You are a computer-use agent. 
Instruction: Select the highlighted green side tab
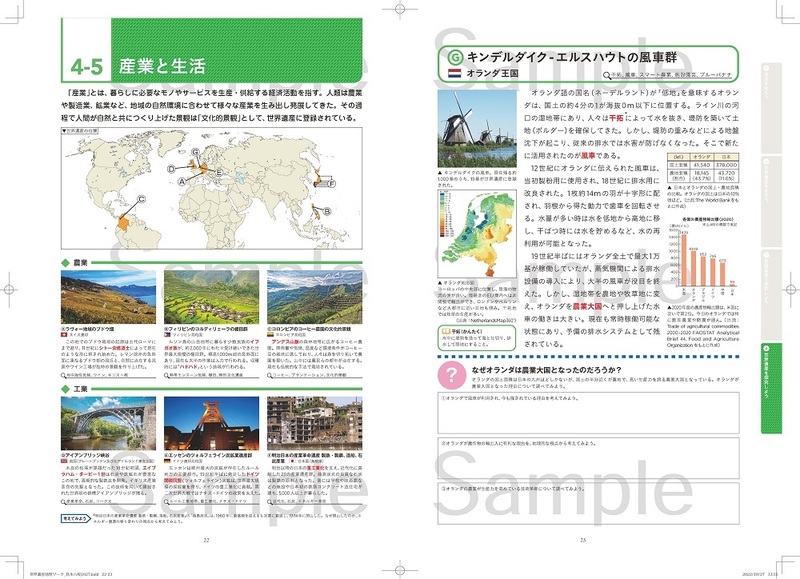(771, 388)
